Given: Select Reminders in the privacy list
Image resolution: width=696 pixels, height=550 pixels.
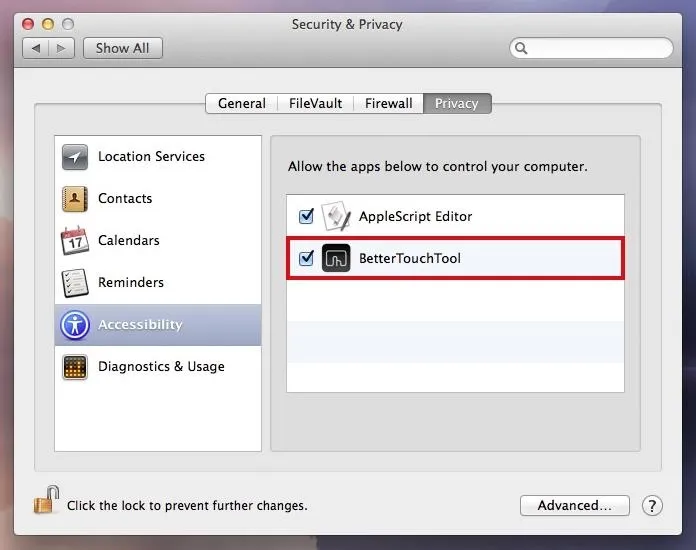Looking at the screenshot, I should coord(158,283).
